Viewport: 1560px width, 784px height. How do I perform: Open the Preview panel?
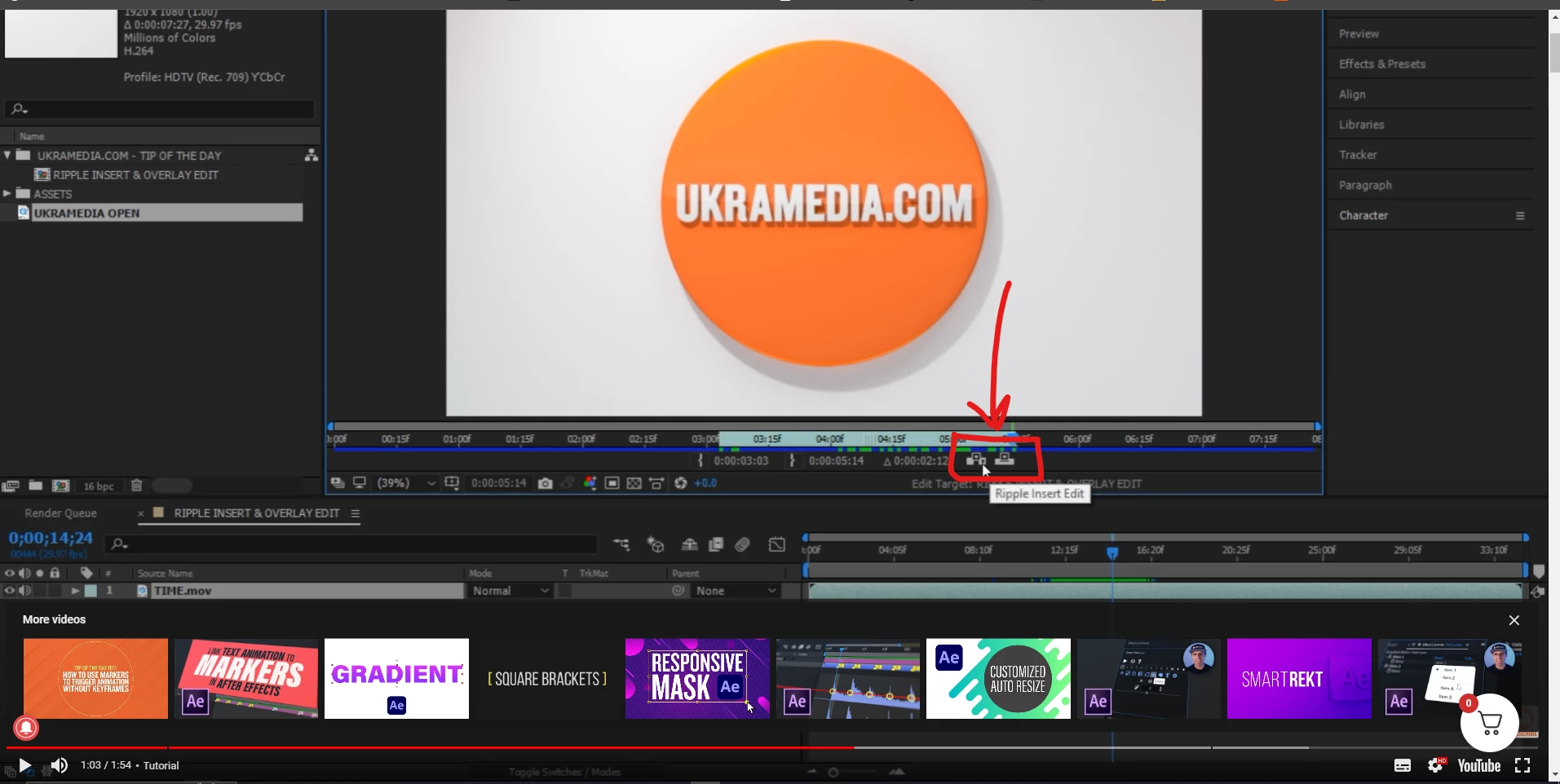click(x=1359, y=33)
